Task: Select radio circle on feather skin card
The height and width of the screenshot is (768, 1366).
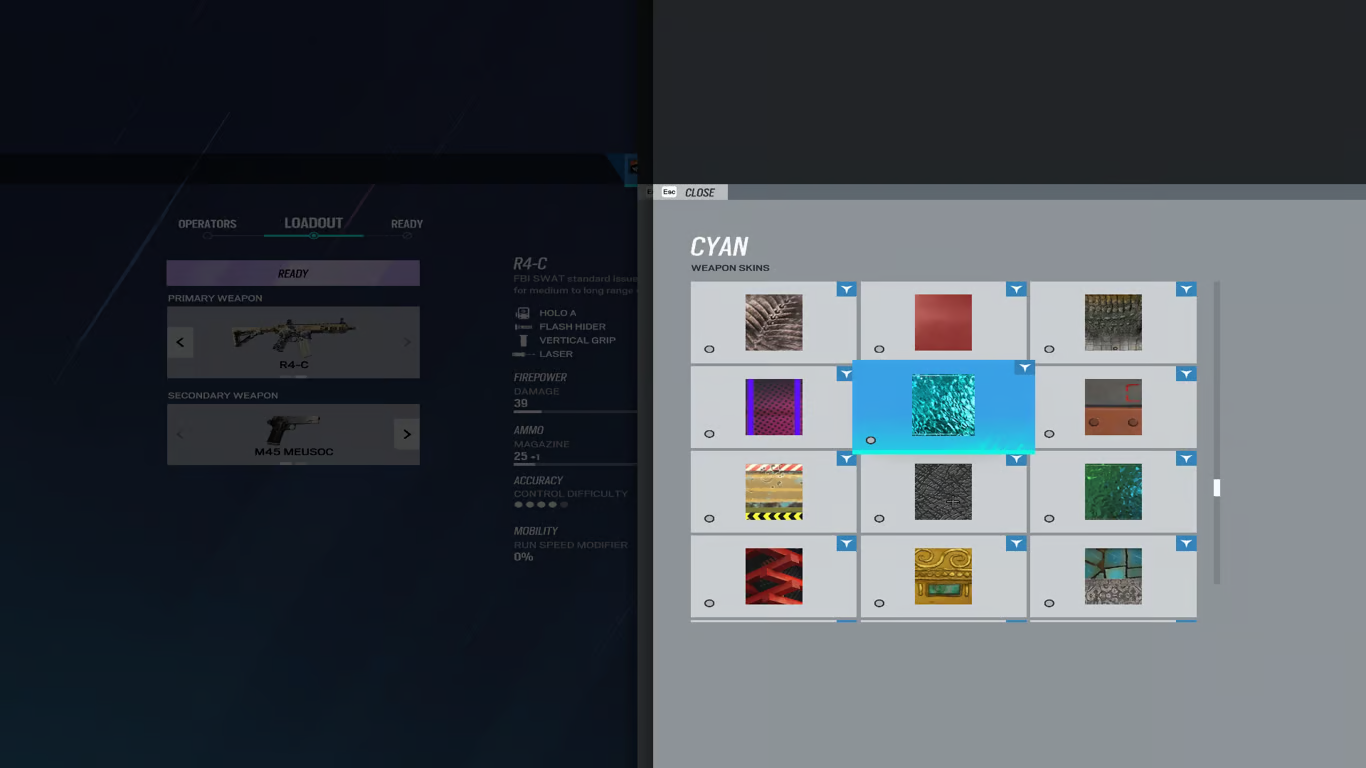Action: 709,349
